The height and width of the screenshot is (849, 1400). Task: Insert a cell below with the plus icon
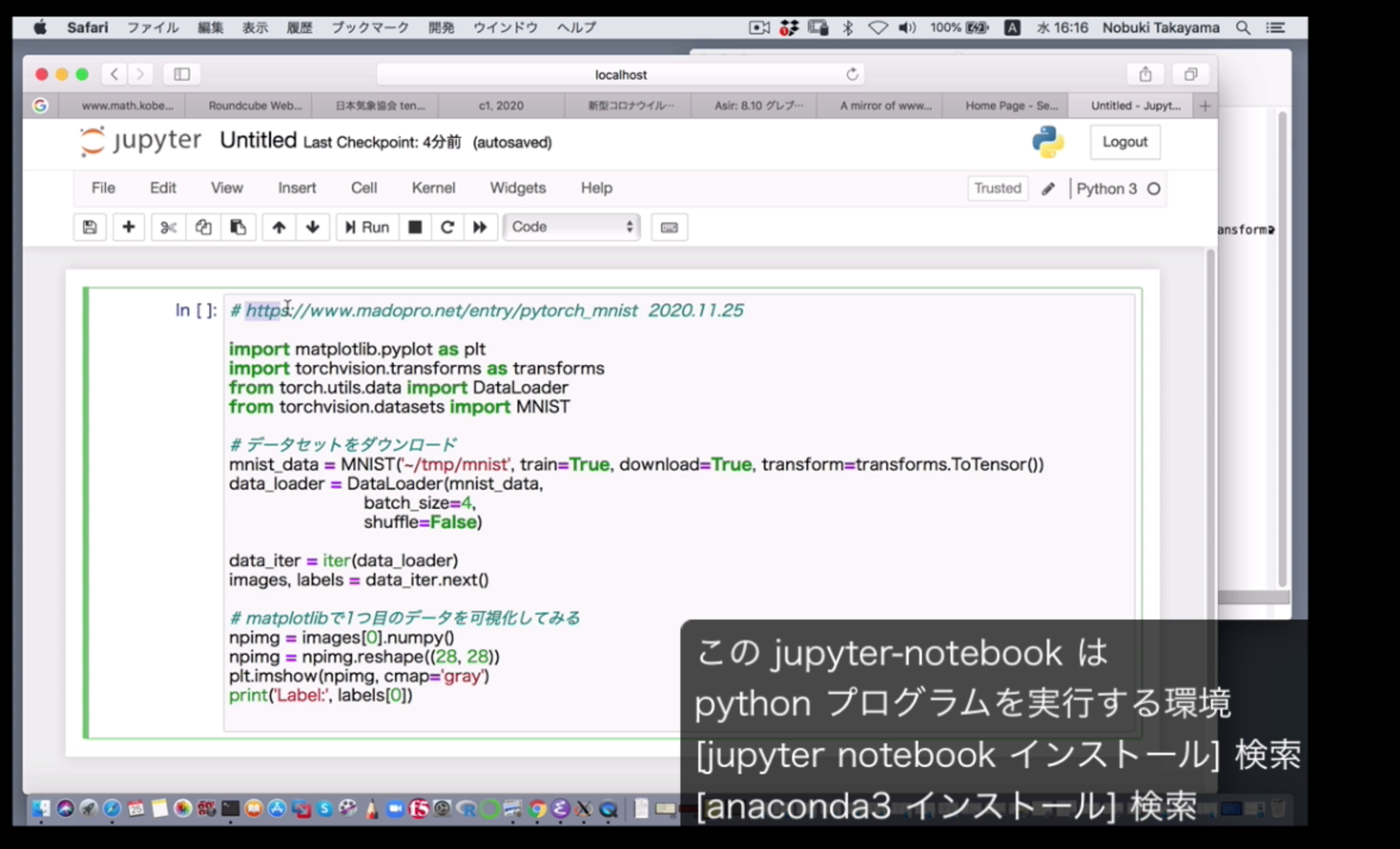pos(128,227)
